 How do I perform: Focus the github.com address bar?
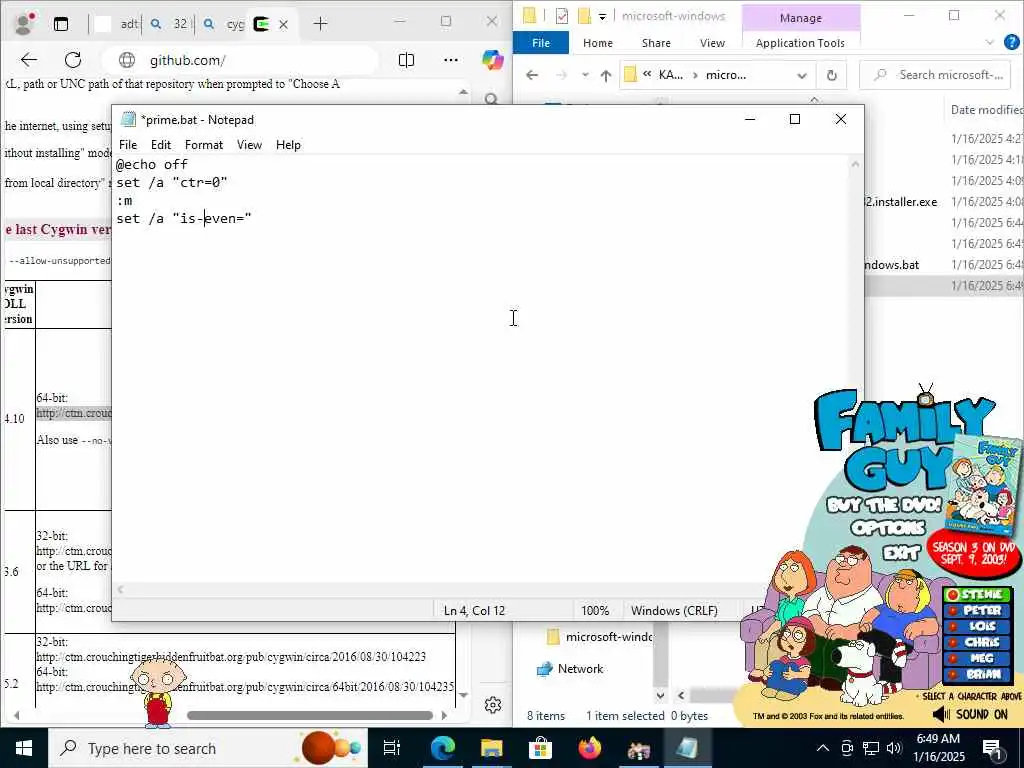click(x=240, y=60)
